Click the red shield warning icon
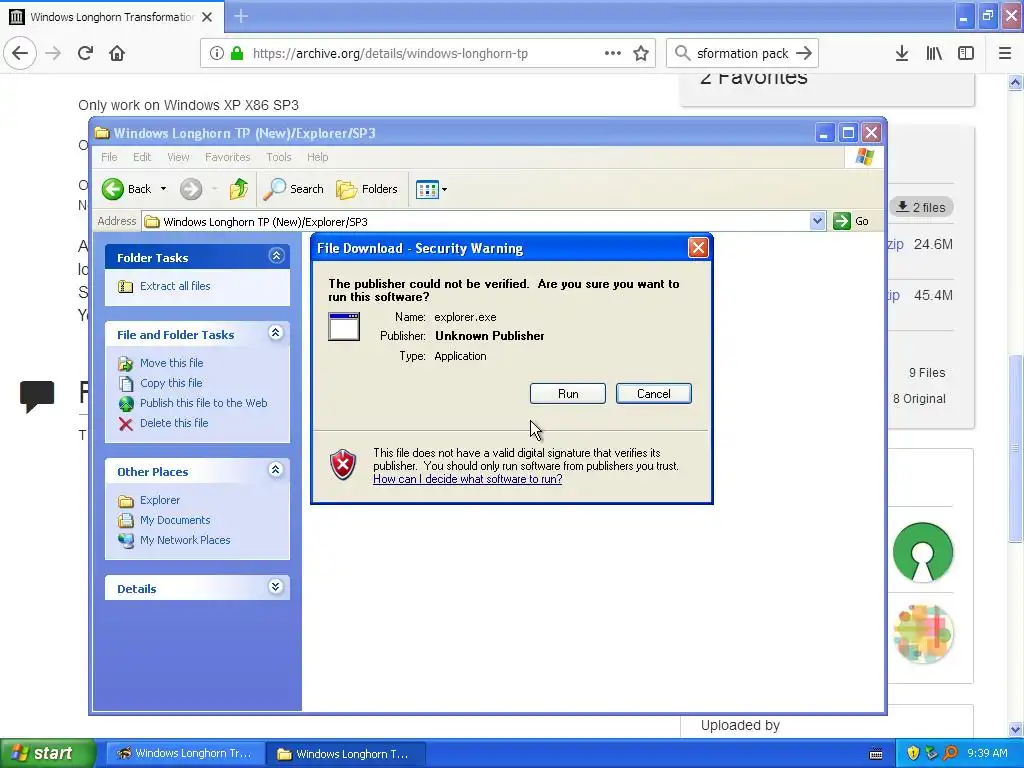 tap(343, 464)
